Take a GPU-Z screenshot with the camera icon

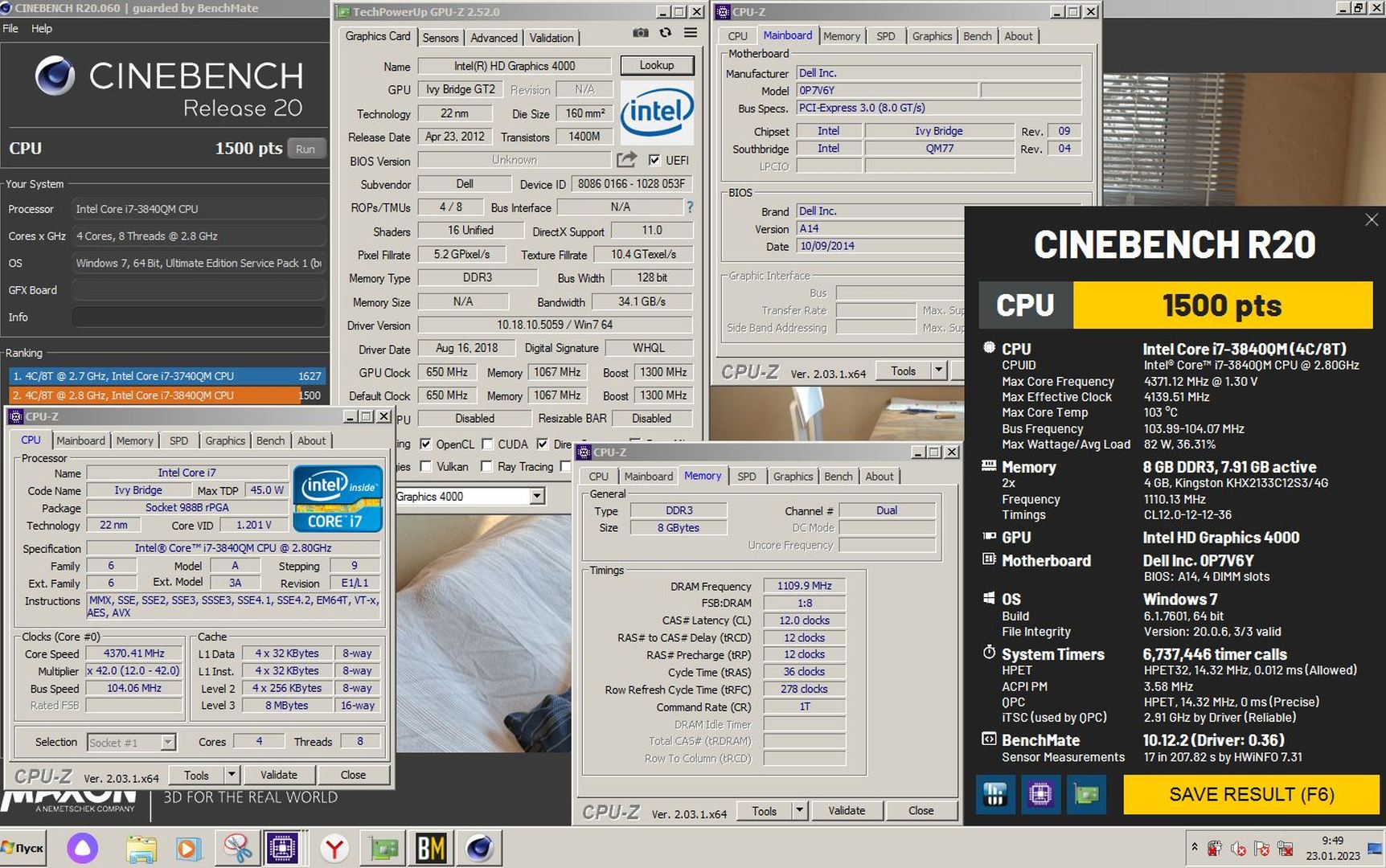640,33
